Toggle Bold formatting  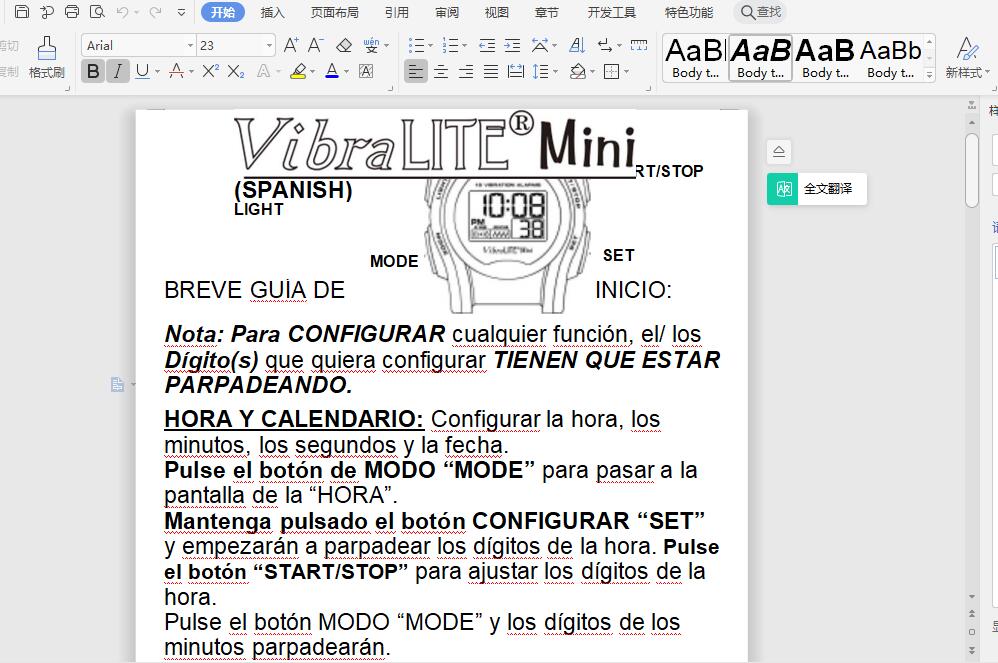93,71
